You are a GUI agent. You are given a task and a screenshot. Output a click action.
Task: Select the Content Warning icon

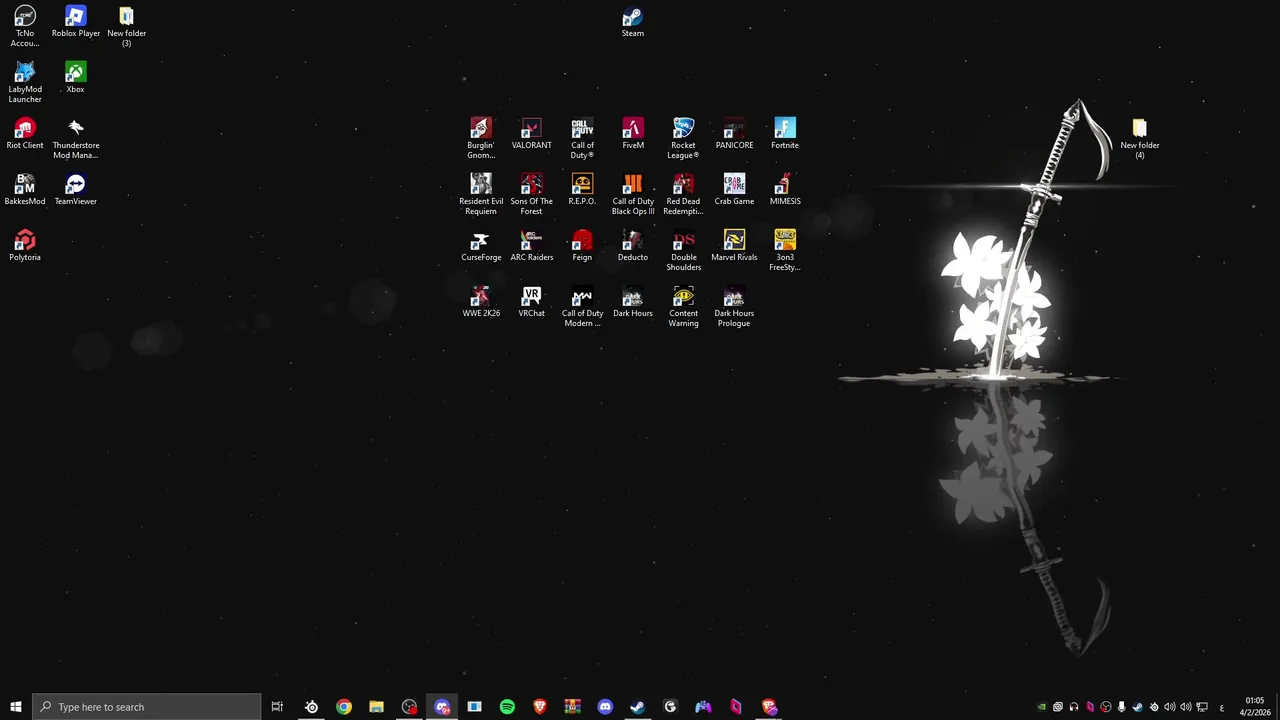(x=683, y=307)
